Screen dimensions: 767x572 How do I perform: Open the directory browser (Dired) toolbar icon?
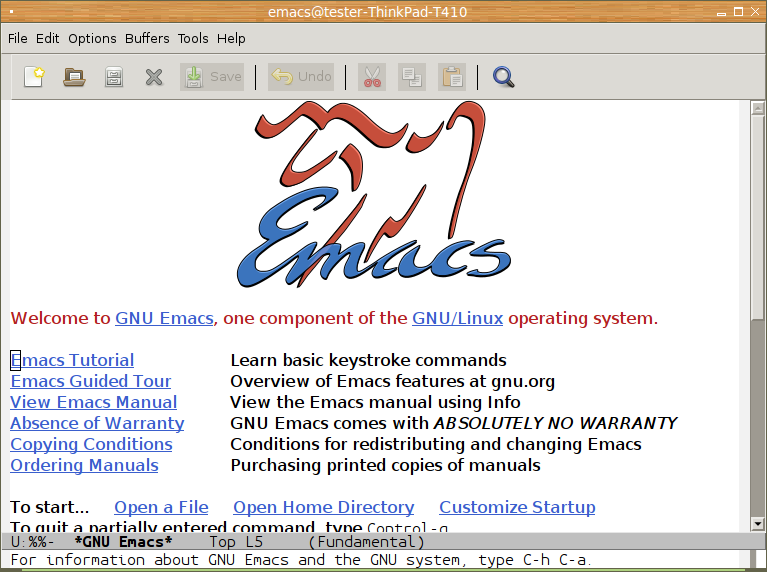[x=114, y=77]
